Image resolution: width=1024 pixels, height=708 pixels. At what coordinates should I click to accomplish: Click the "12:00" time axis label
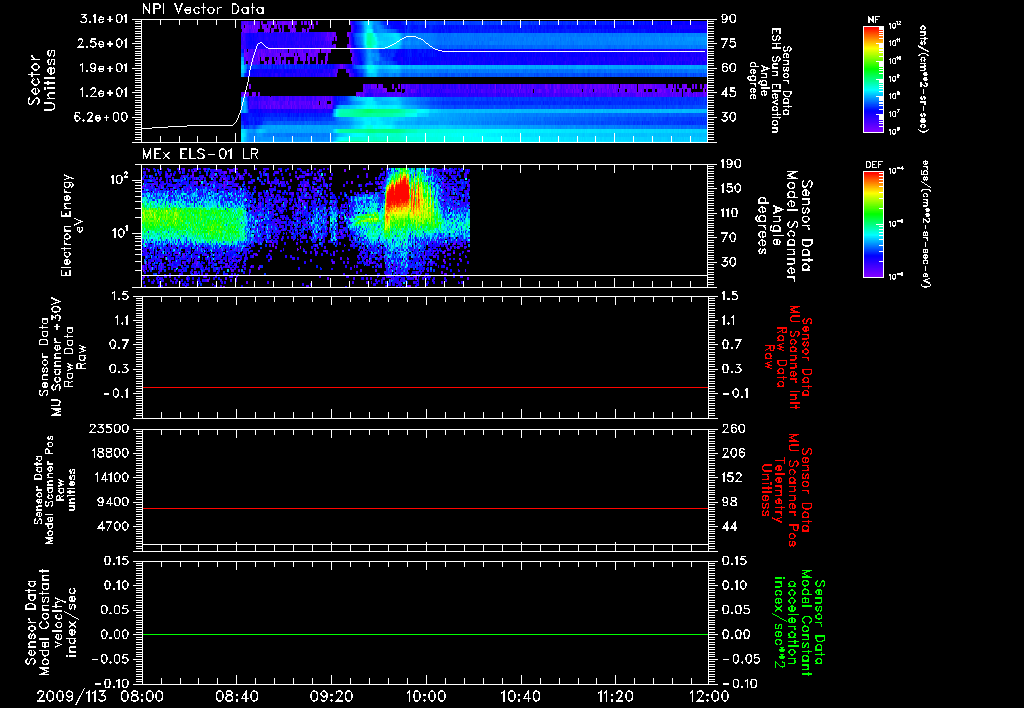[709, 696]
